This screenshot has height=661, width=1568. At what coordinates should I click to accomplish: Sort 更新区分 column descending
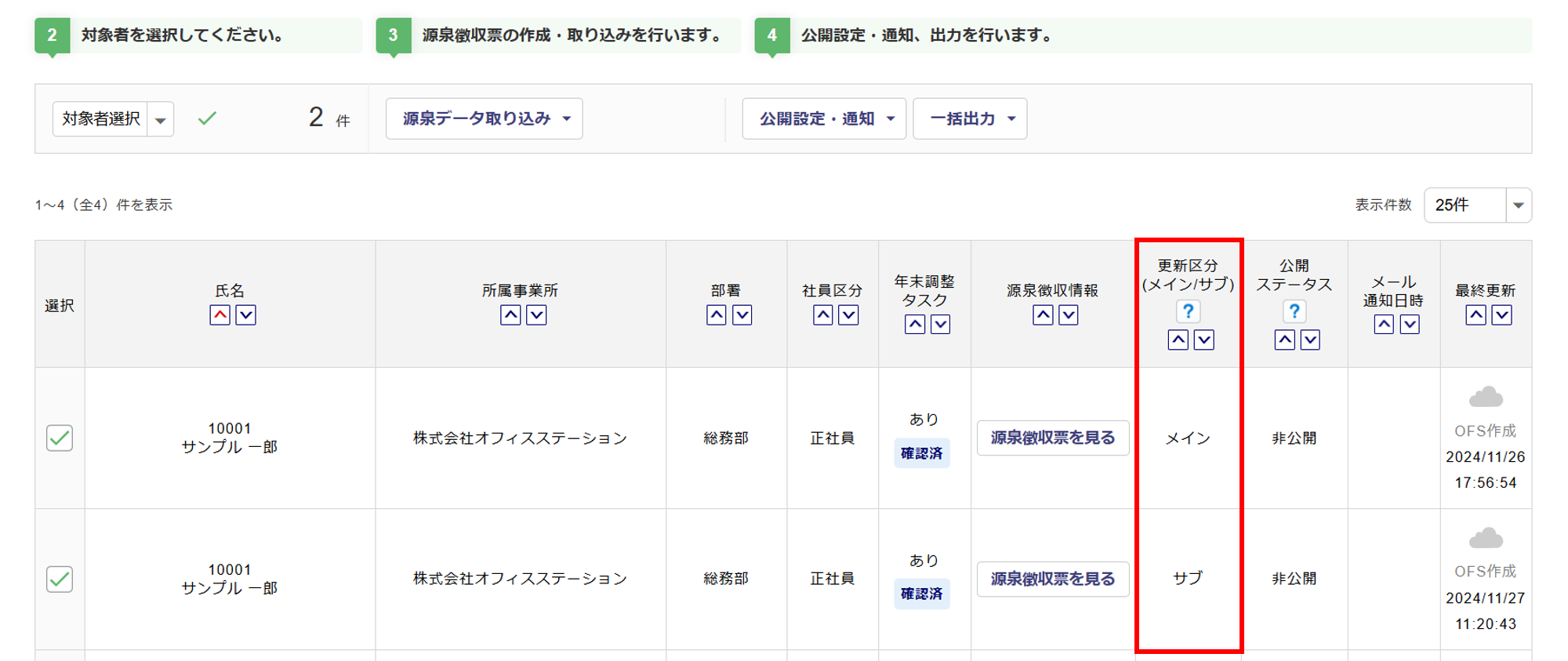click(1203, 340)
